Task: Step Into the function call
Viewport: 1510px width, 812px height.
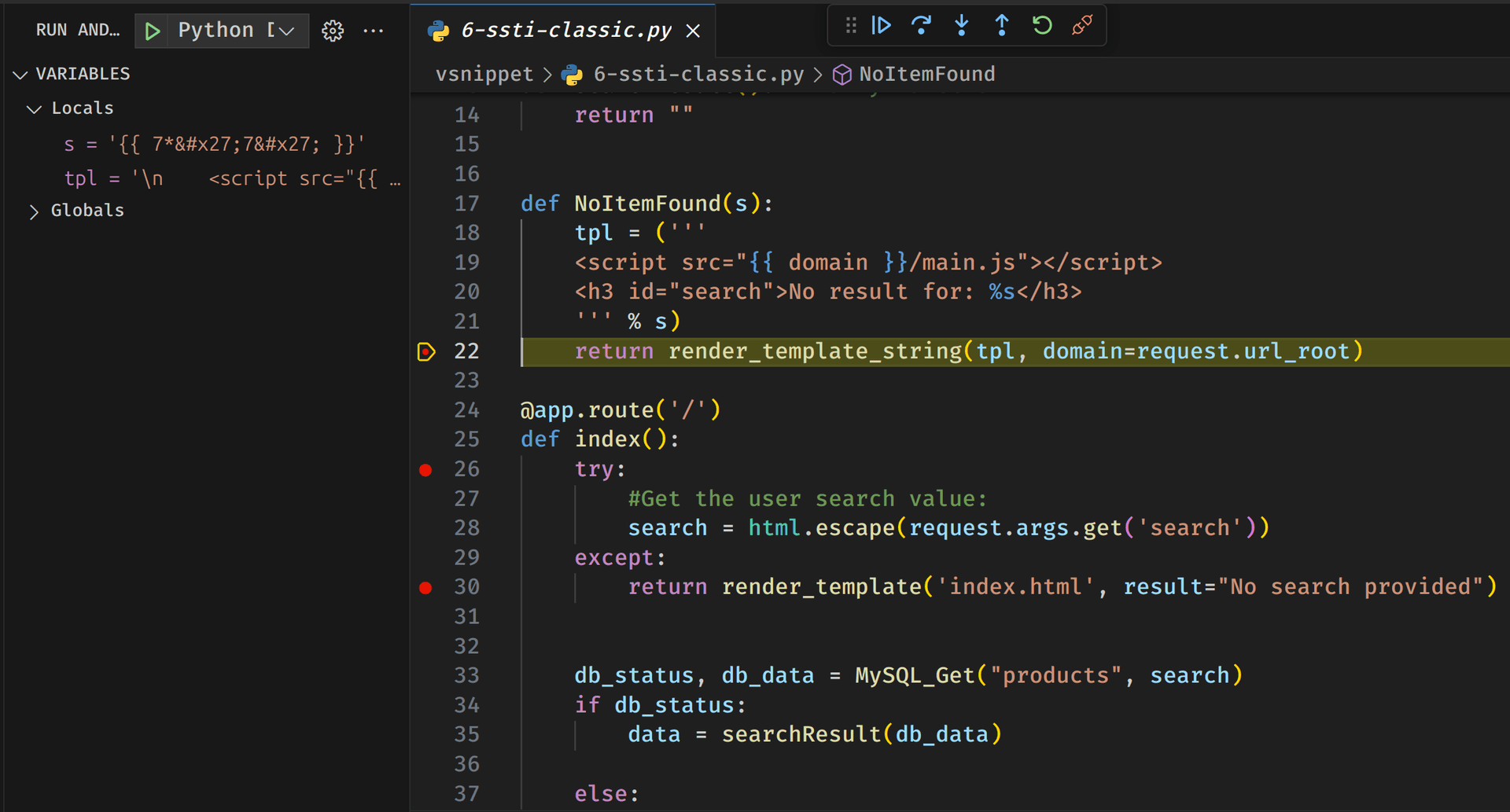Action: click(x=961, y=25)
